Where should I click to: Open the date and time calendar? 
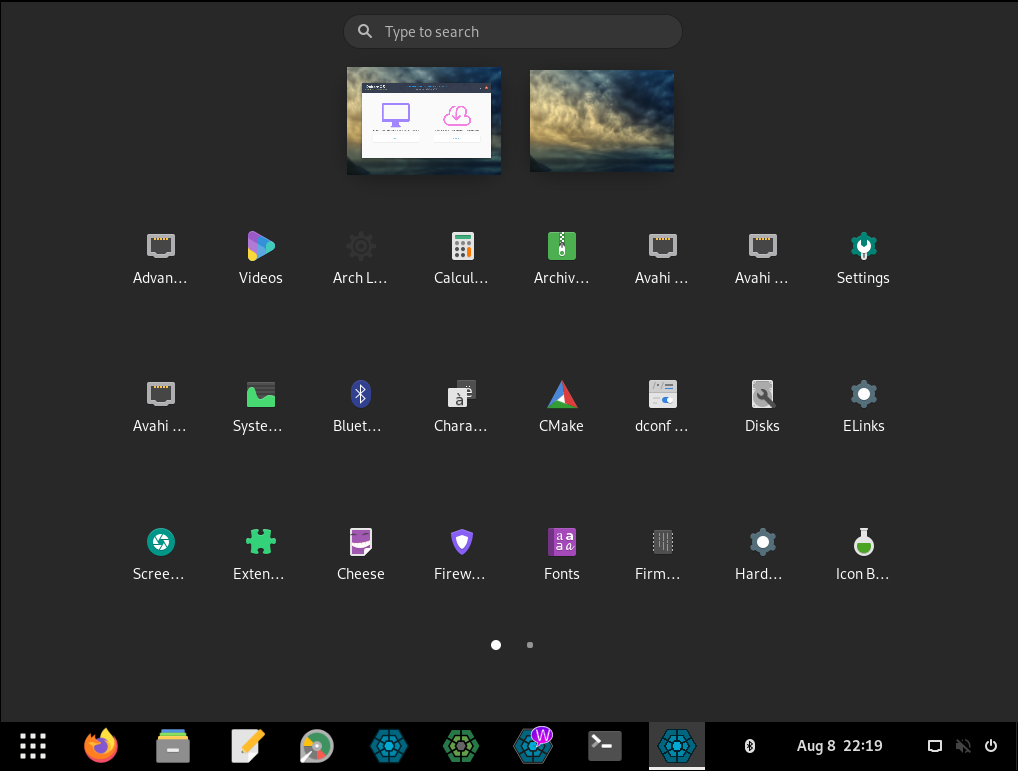pyautogui.click(x=839, y=746)
